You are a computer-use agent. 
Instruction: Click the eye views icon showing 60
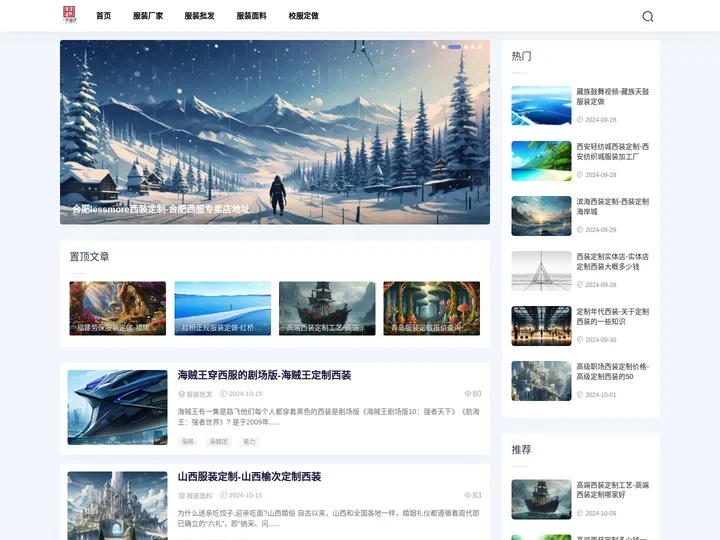(x=467, y=394)
